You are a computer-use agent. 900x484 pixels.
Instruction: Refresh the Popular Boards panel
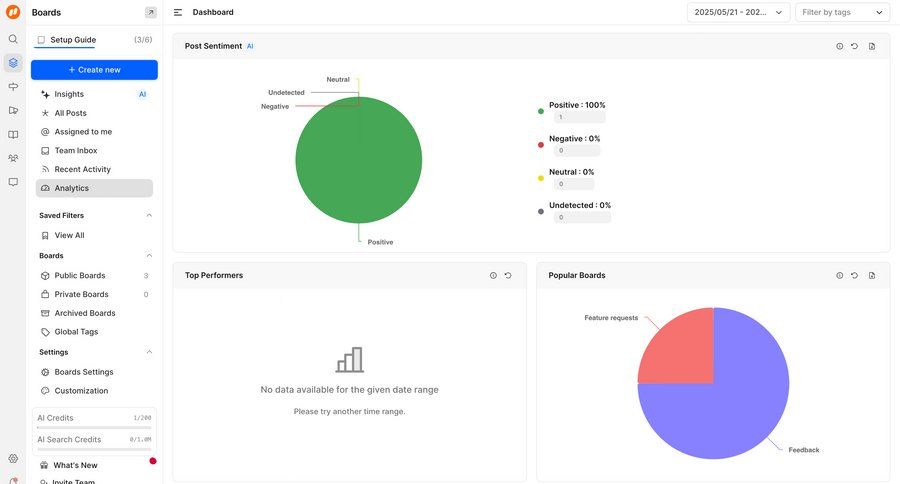[855, 276]
